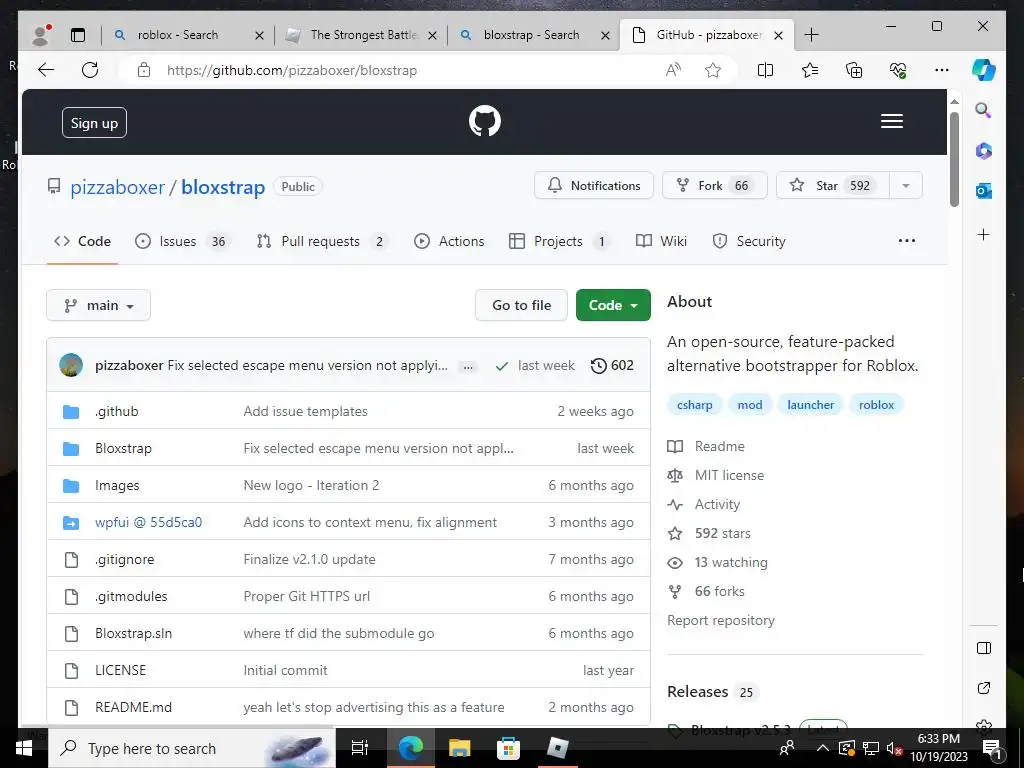Screen dimensions: 1024x768
Task: Click the Edge sidebar search icon
Action: 984,110
